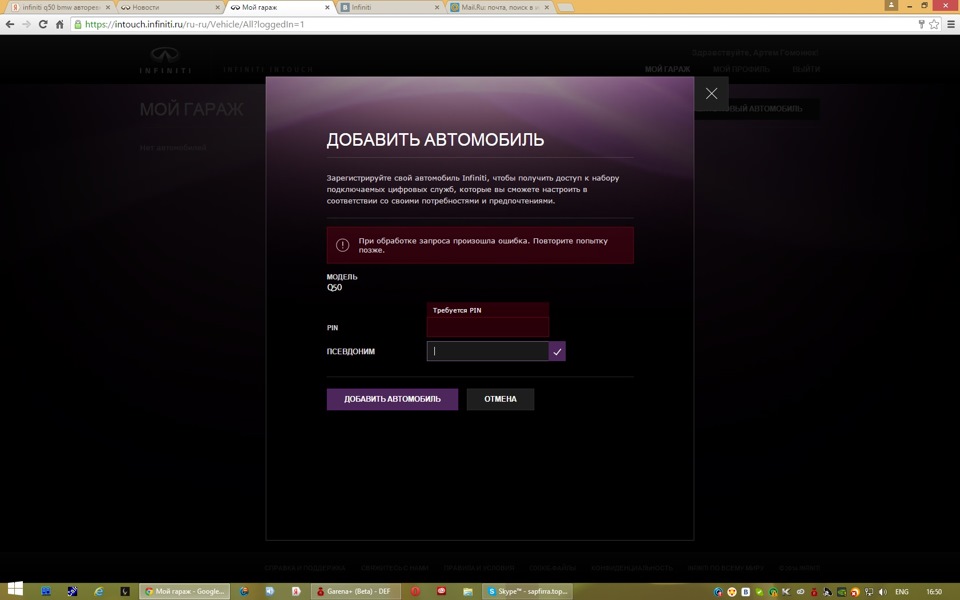Screen dimensions: 960x600
Task: Close the Add Vehicle dialog with X
Action: [711, 93]
